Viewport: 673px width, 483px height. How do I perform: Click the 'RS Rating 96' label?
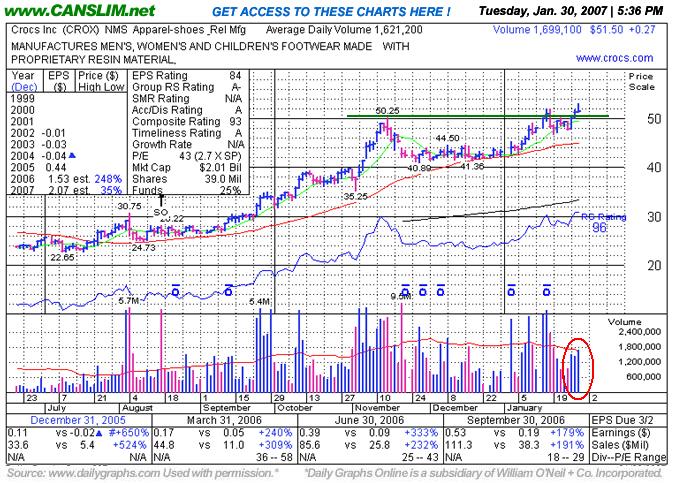coord(603,222)
